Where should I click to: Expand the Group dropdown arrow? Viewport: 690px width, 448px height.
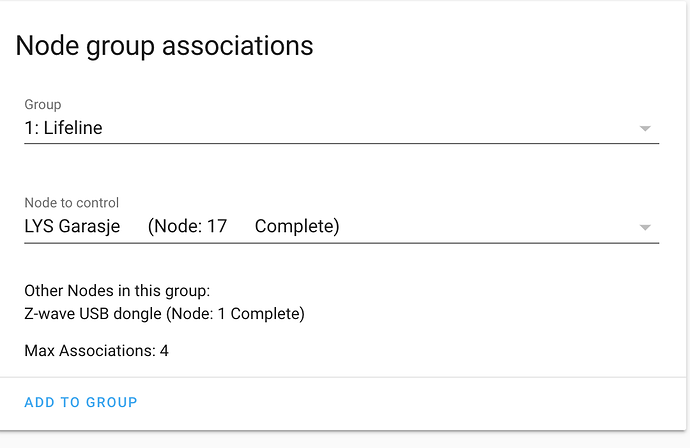point(645,129)
